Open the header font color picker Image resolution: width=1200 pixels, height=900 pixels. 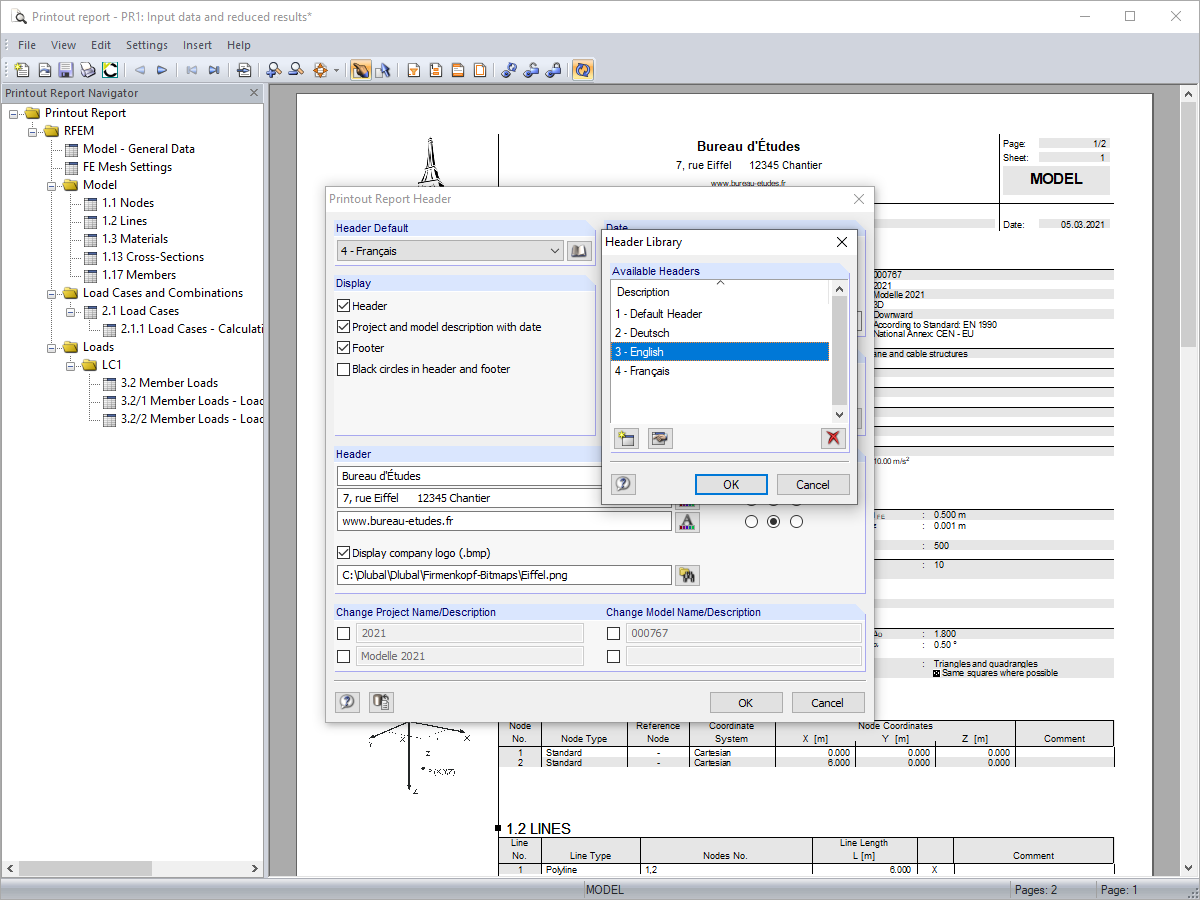pyautogui.click(x=687, y=521)
